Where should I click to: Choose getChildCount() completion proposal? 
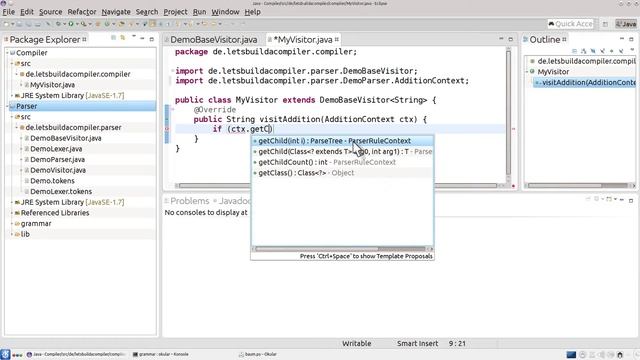[x=342, y=162]
